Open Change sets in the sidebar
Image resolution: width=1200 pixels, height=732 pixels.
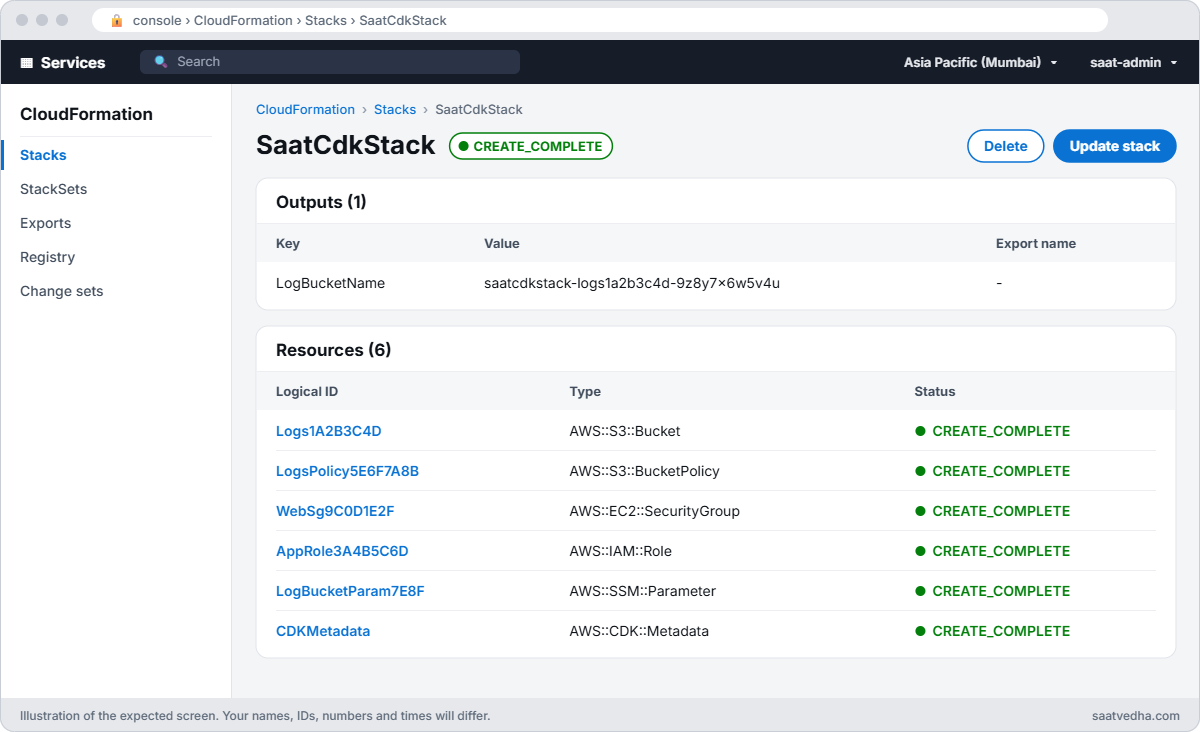pos(61,291)
